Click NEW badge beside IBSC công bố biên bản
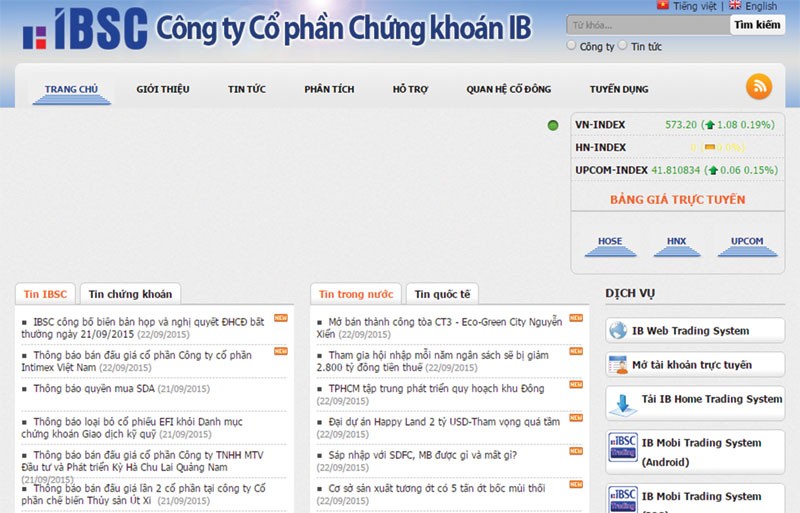 [281, 318]
